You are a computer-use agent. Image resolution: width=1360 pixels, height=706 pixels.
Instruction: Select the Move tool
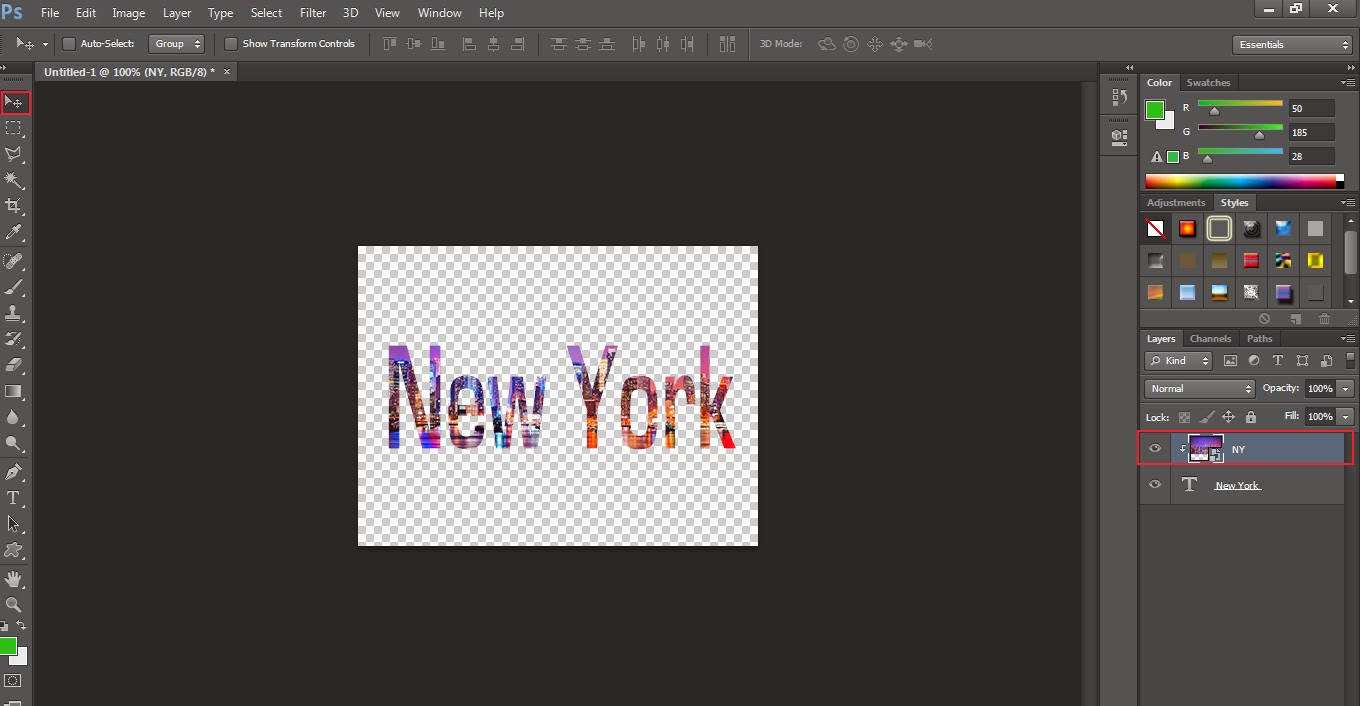tap(15, 102)
